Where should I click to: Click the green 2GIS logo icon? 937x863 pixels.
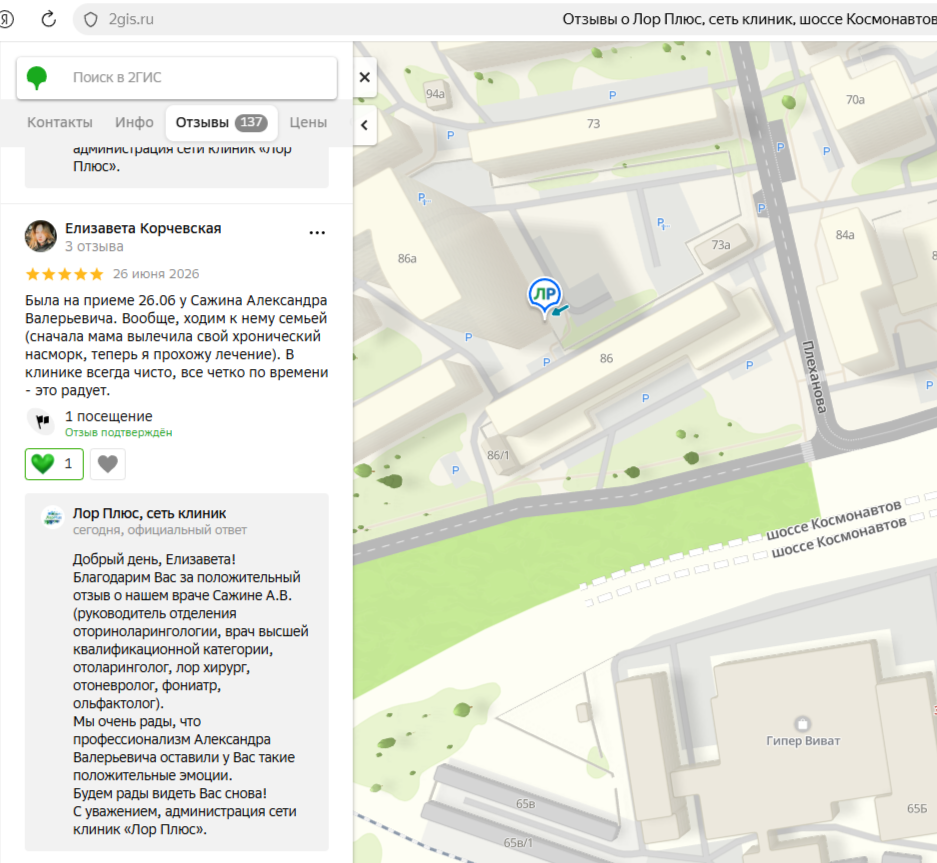pyautogui.click(x=37, y=78)
